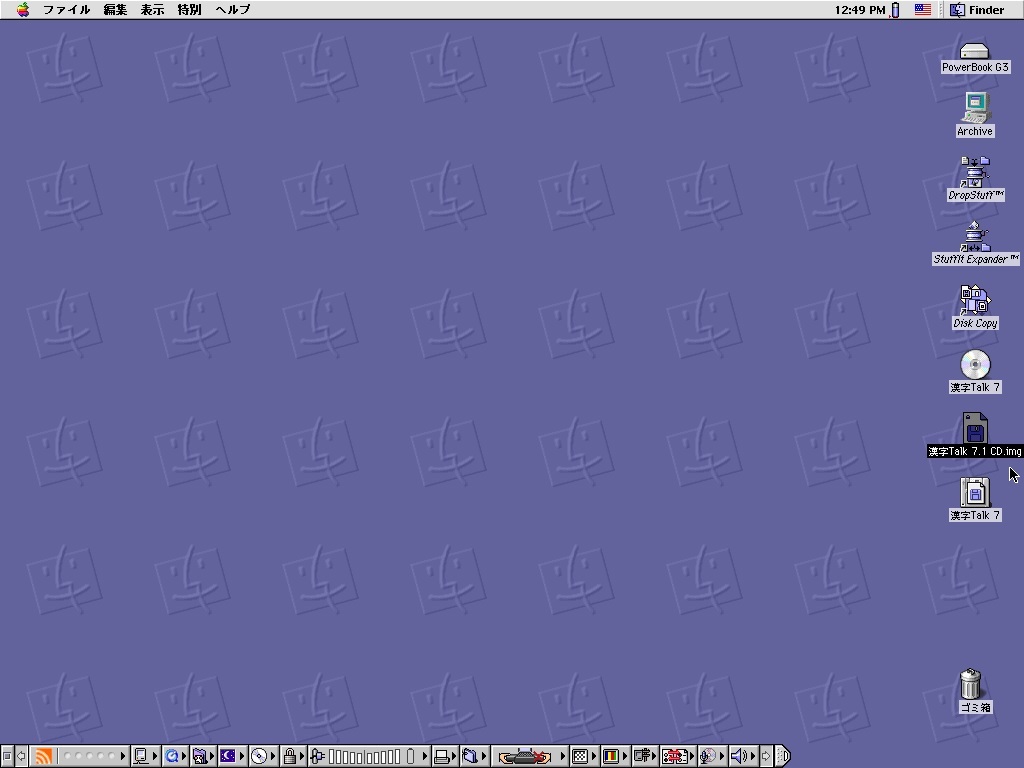This screenshot has height=768, width=1024.
Task: Click the Control Strip right scroll arrow
Action: pyautogui.click(x=766, y=756)
